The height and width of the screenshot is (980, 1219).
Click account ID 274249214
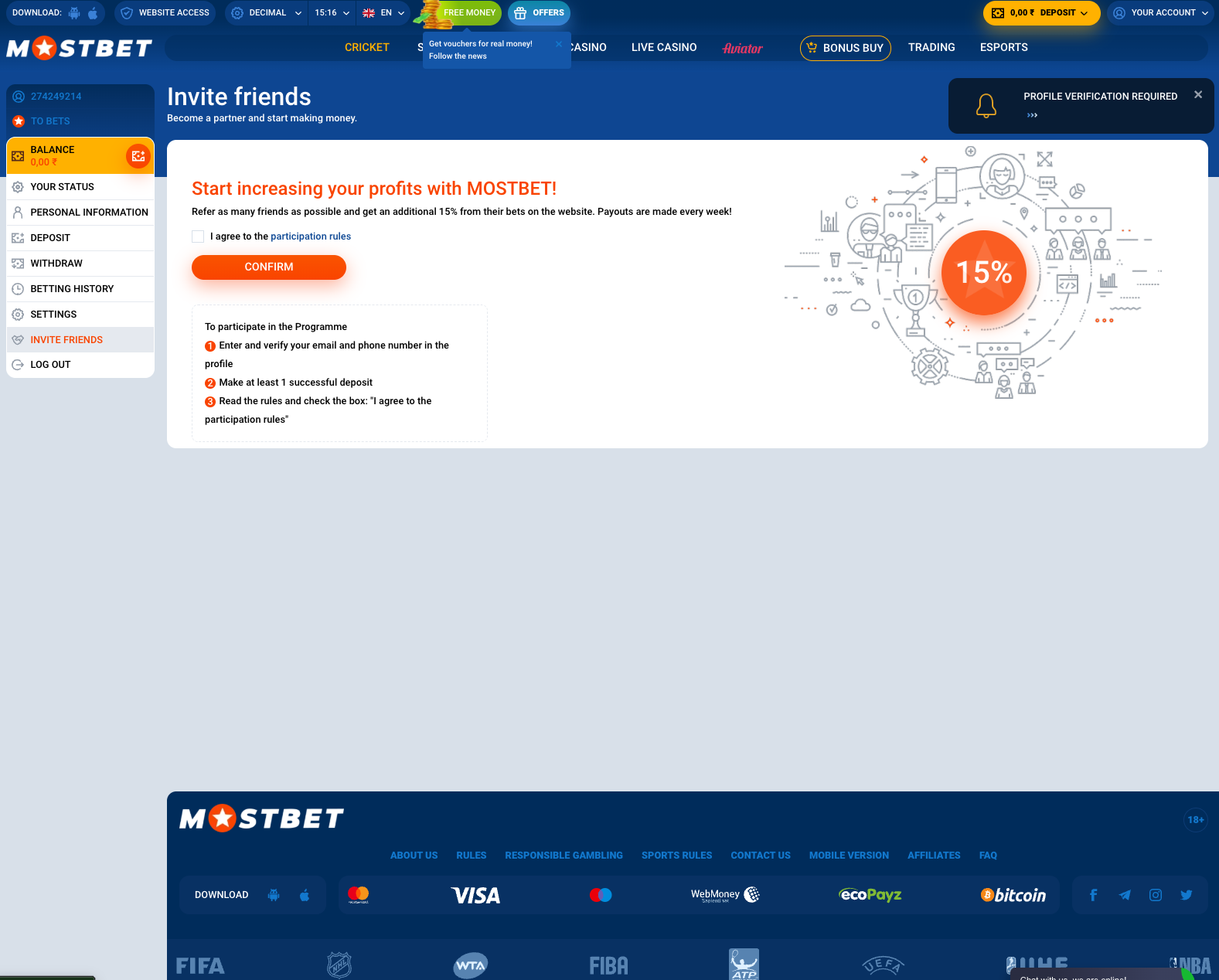point(56,97)
